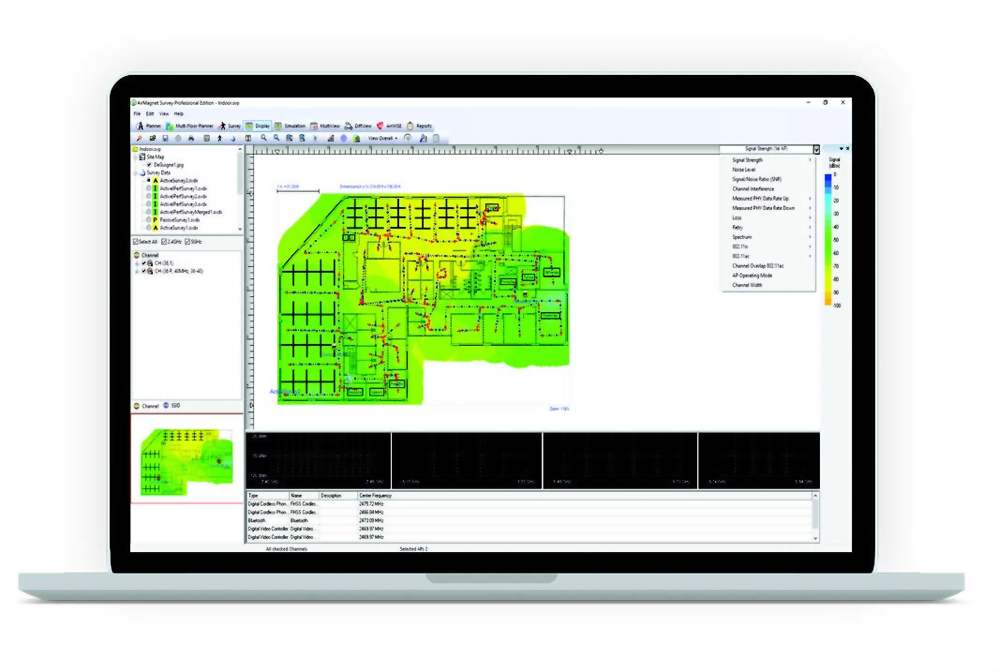Toggle the 2.4GHz band checkbox
Screen dimensions: 999x672
coord(162,241)
